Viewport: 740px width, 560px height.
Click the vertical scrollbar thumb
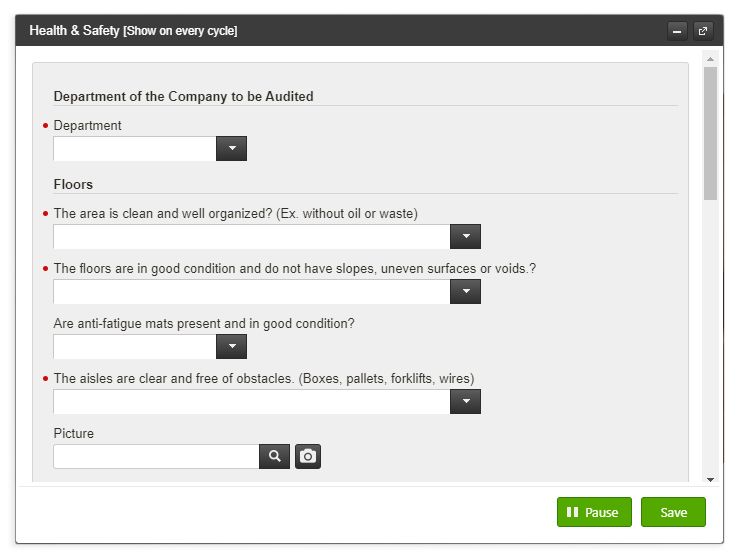pos(711,132)
